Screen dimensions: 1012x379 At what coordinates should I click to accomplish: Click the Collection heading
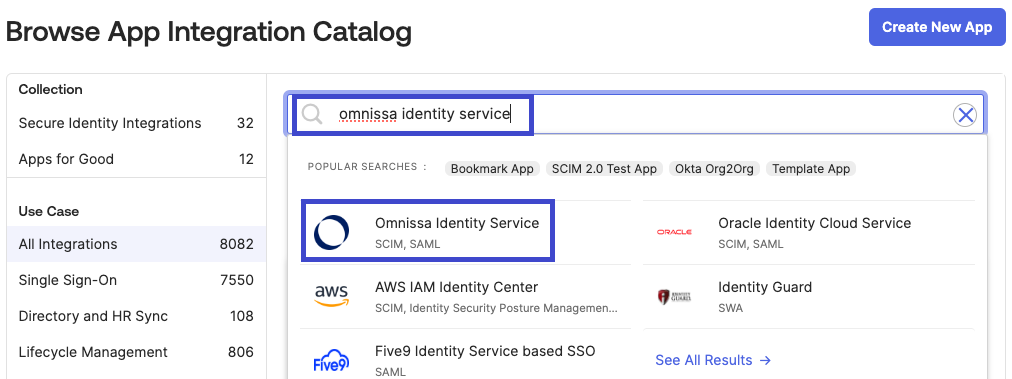click(x=50, y=89)
